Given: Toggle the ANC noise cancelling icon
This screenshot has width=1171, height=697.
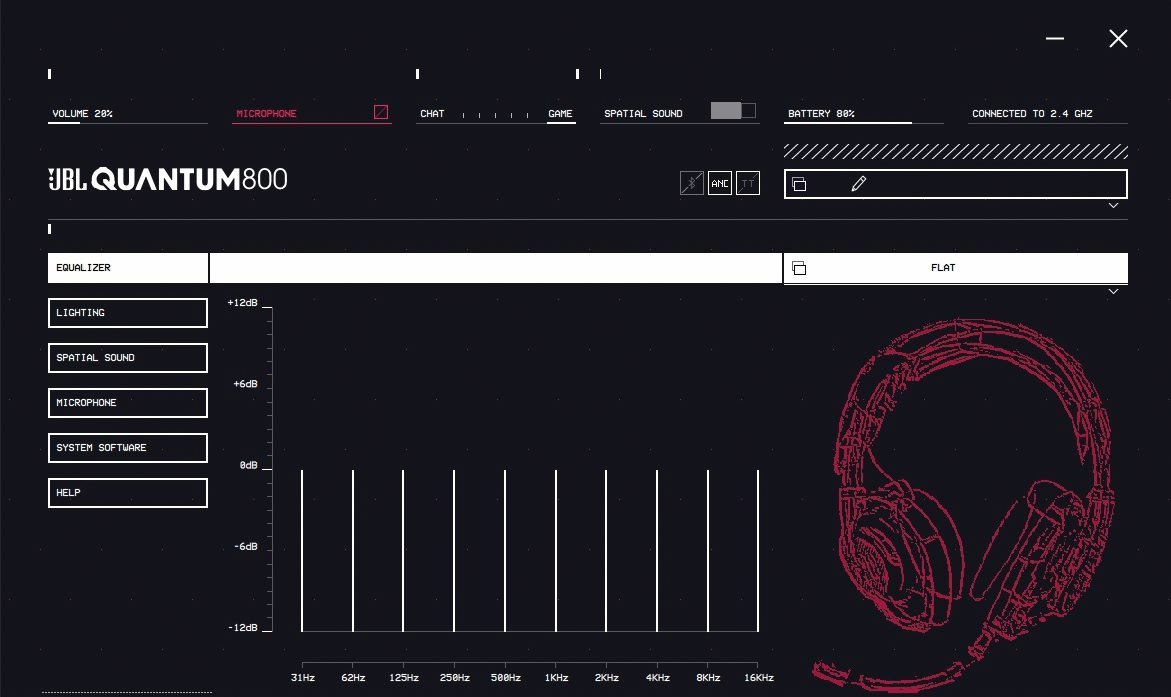Looking at the screenshot, I should [x=720, y=183].
